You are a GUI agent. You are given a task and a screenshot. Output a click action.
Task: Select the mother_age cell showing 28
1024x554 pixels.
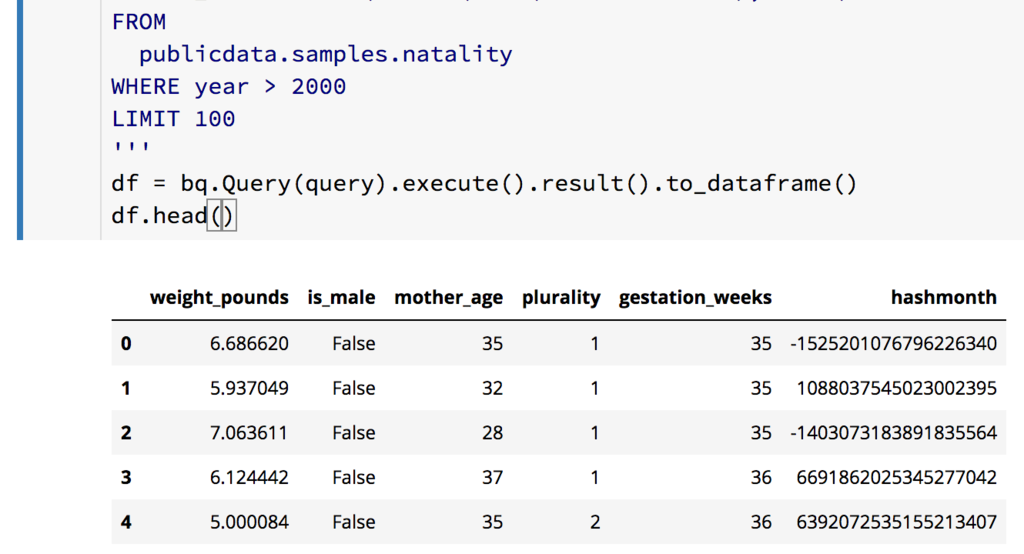click(492, 433)
